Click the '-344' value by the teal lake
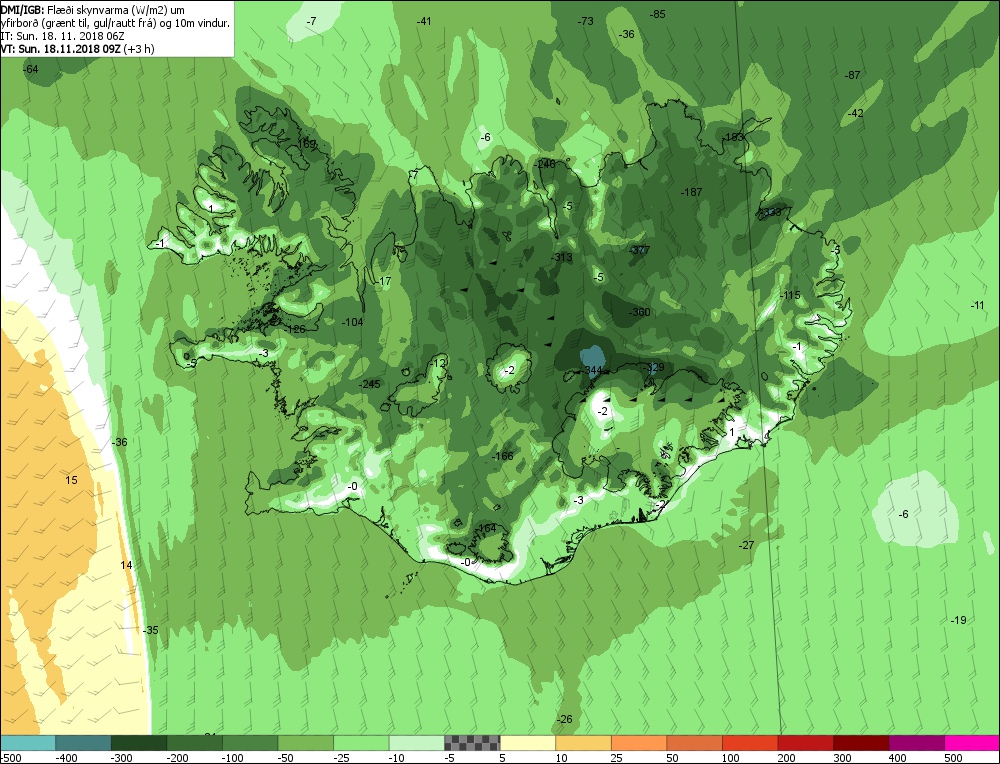 click(592, 370)
